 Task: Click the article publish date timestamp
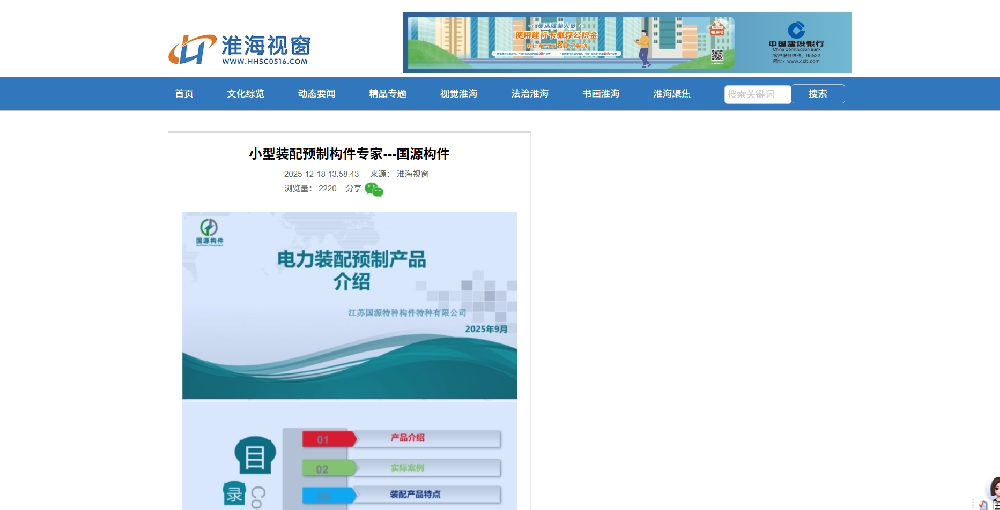(x=321, y=173)
